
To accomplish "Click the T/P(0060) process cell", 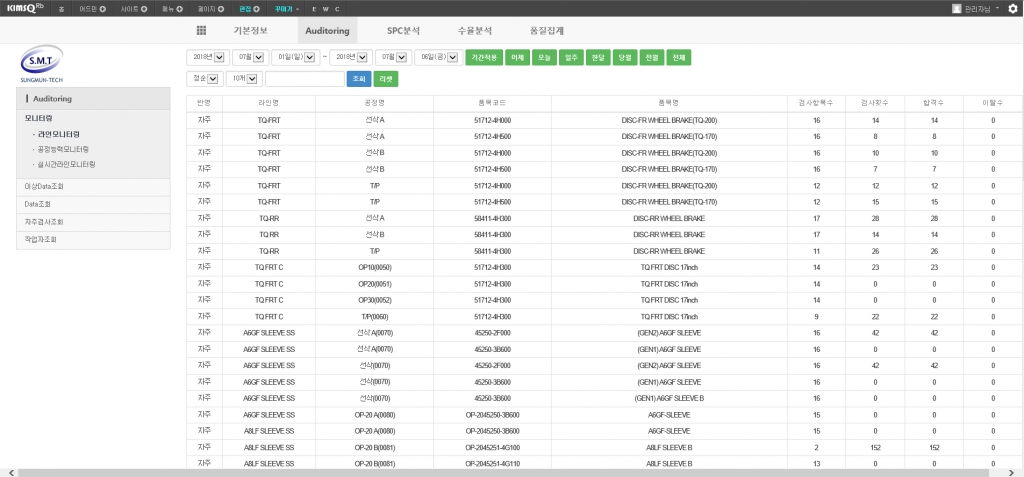I will click(374, 316).
